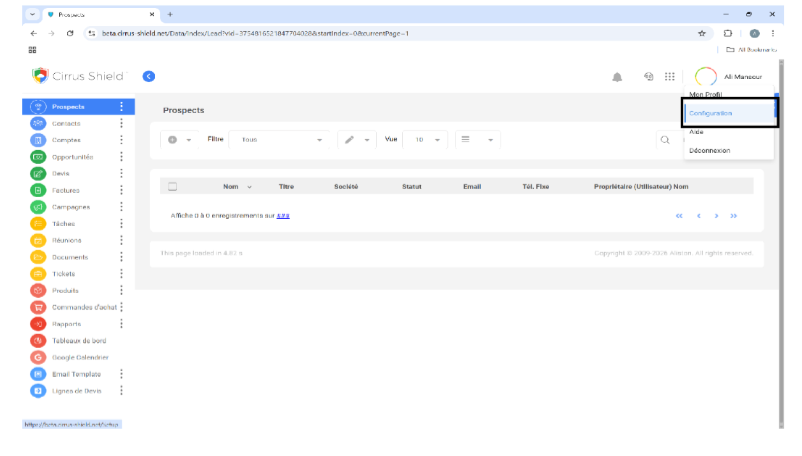Sort the table by the Nom column
This screenshot has height=456, width=802.
pos(231,186)
